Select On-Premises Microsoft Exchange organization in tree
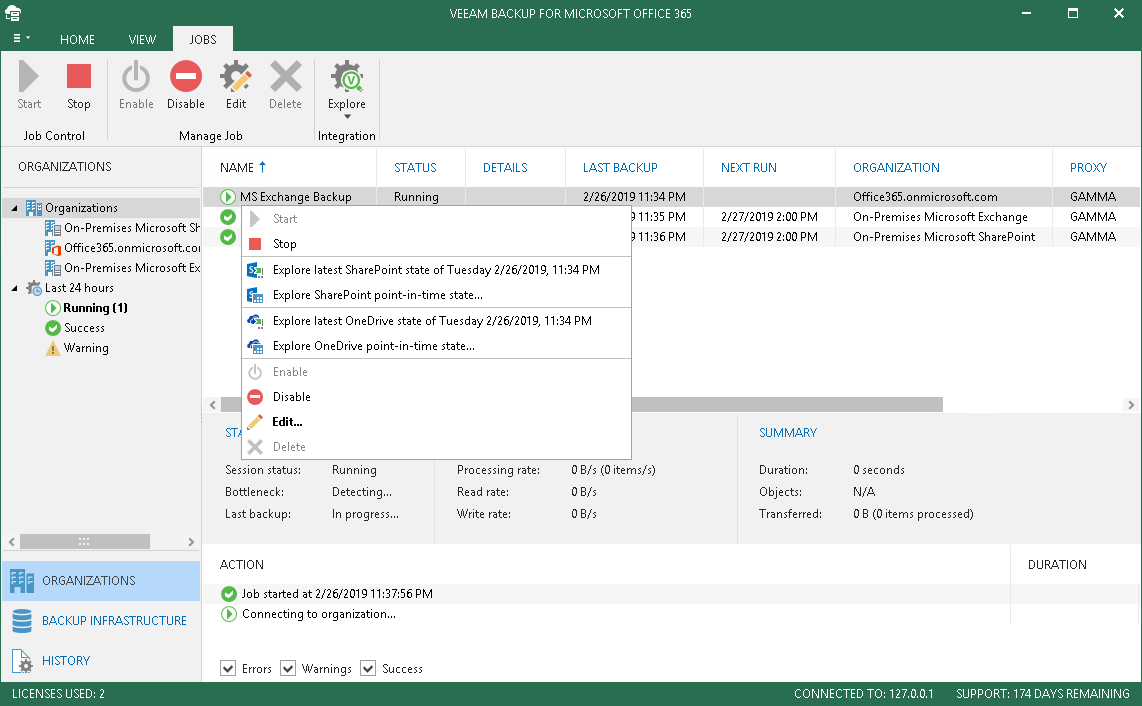Screen dimensions: 1142x706 coord(132,268)
